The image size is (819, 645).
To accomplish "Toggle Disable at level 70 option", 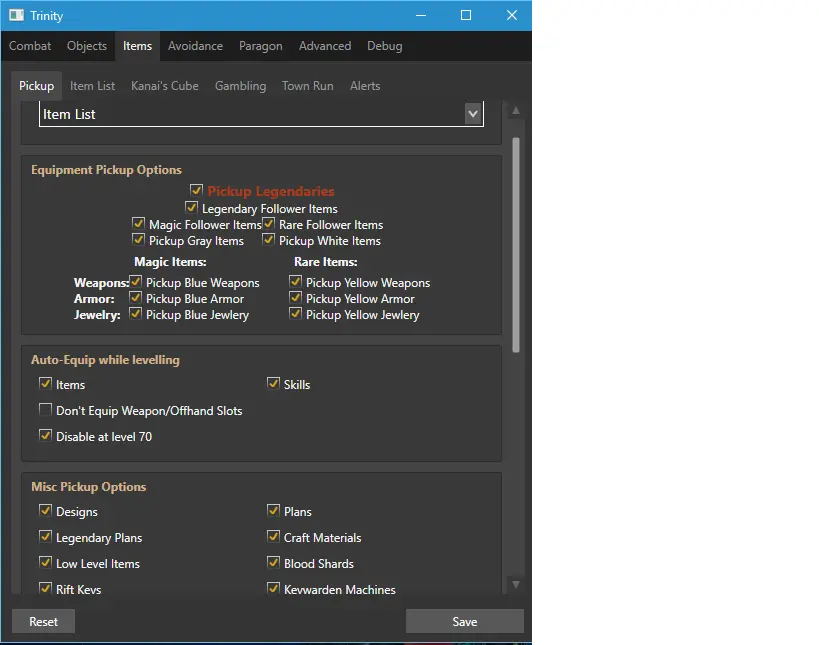I will pos(46,436).
